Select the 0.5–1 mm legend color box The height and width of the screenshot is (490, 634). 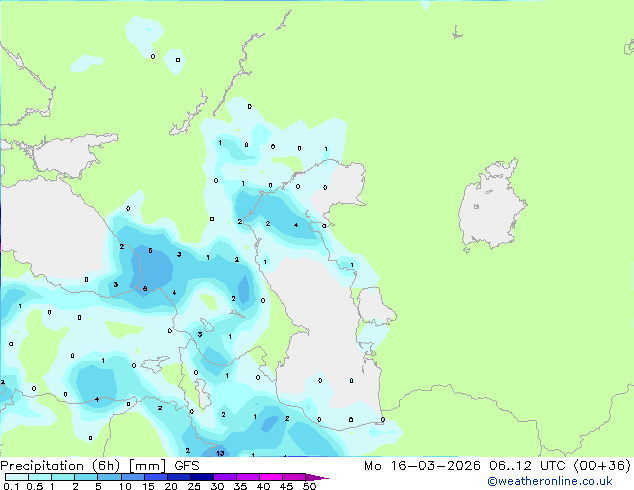click(40, 477)
